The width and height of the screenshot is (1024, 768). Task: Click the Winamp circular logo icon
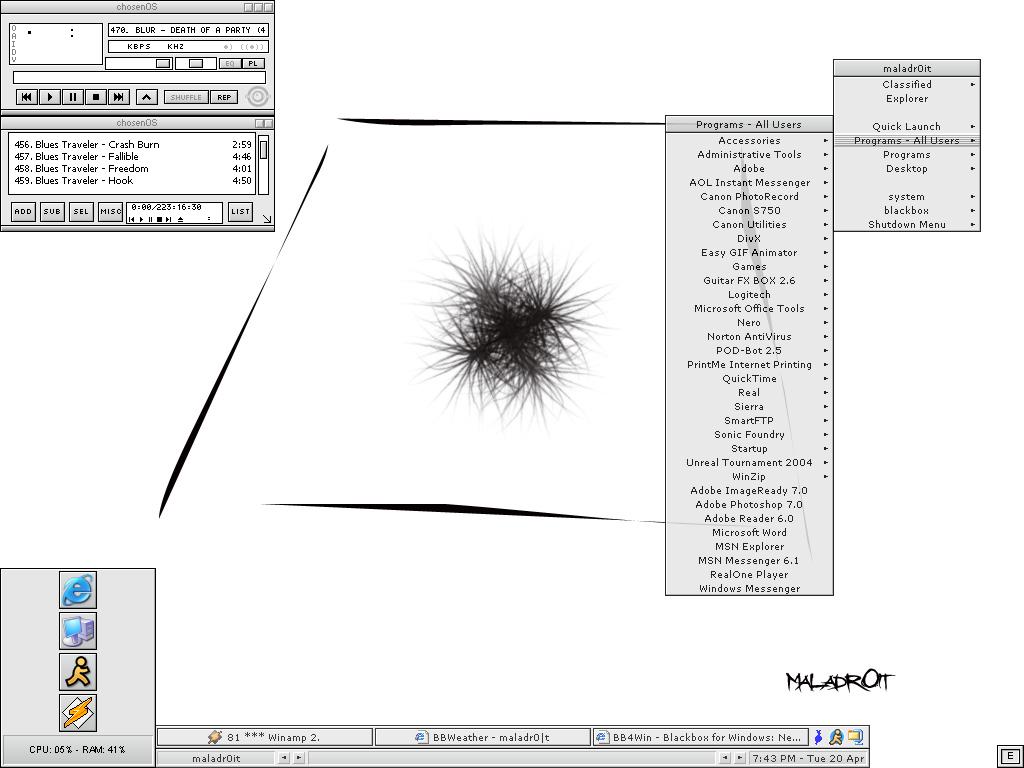click(x=257, y=97)
